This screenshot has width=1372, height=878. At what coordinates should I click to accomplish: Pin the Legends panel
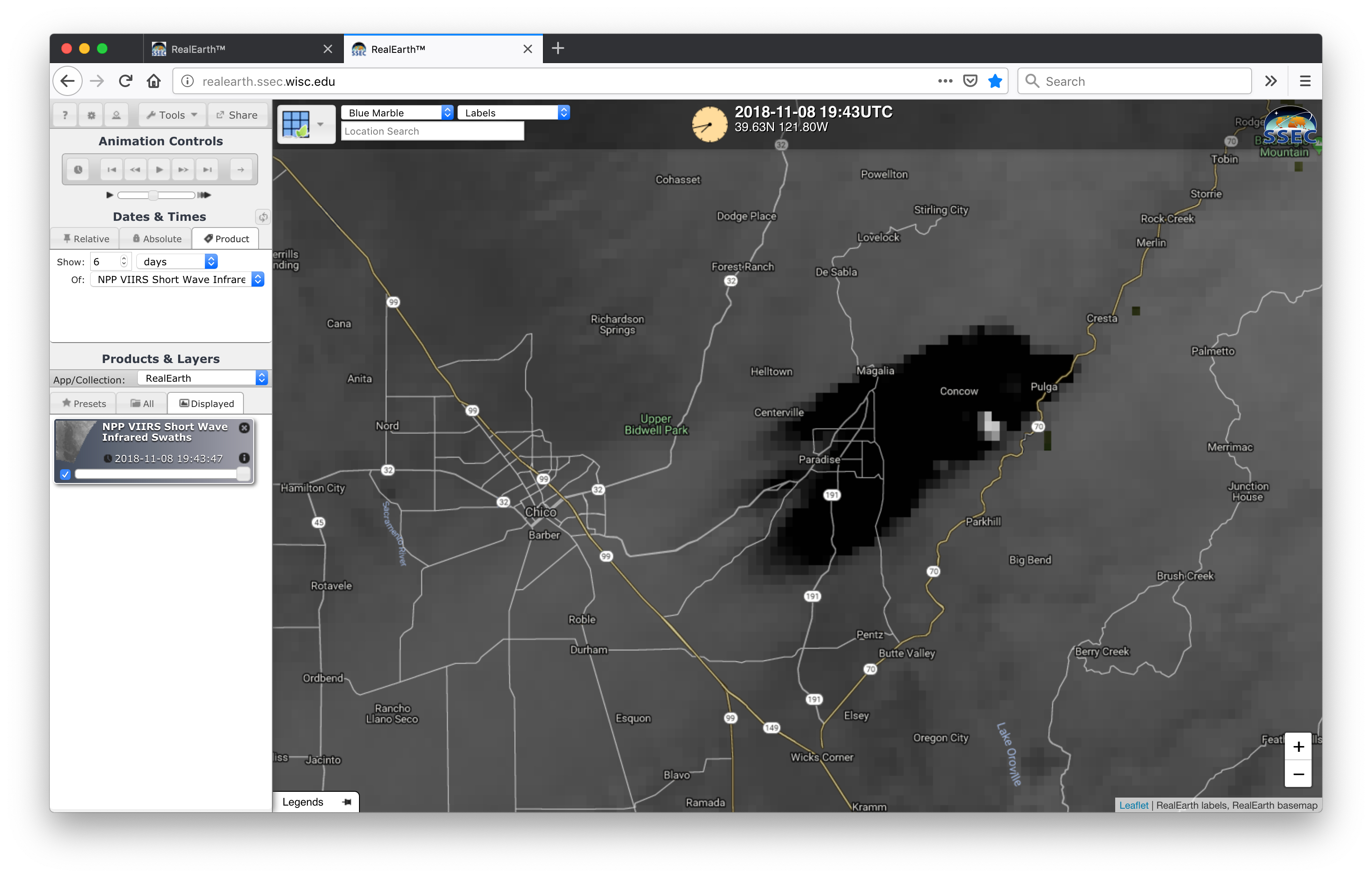(347, 802)
